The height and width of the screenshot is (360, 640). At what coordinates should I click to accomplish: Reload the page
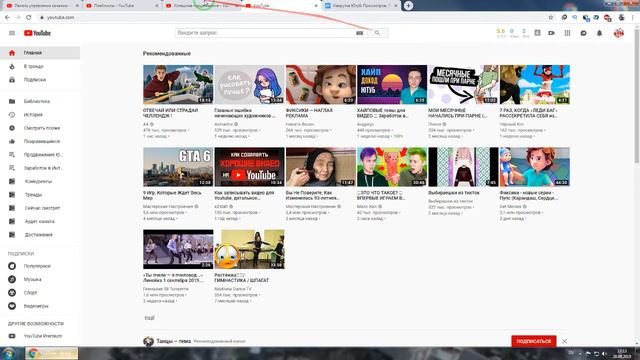tap(29, 18)
